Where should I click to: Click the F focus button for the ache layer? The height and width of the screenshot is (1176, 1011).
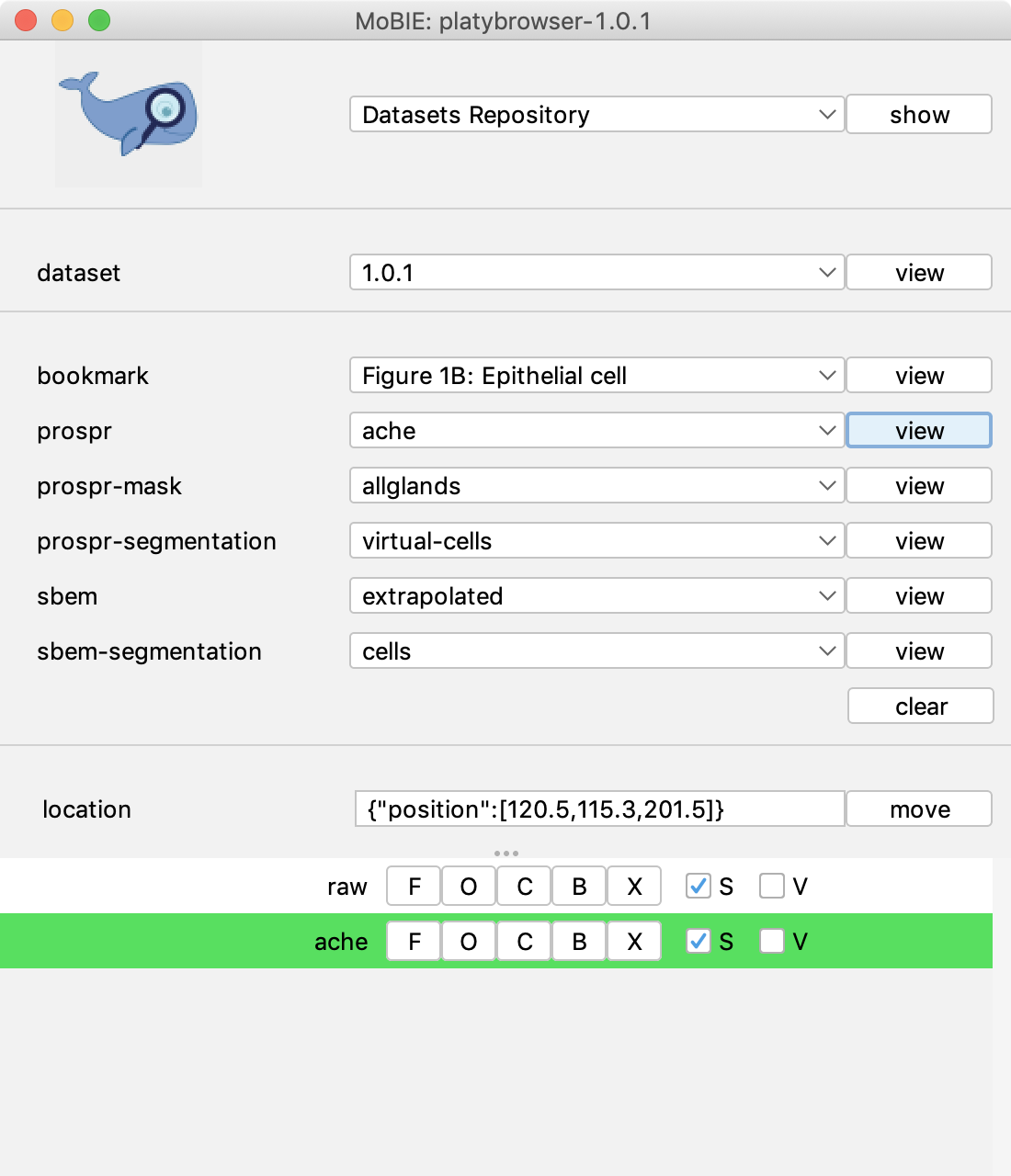413,941
